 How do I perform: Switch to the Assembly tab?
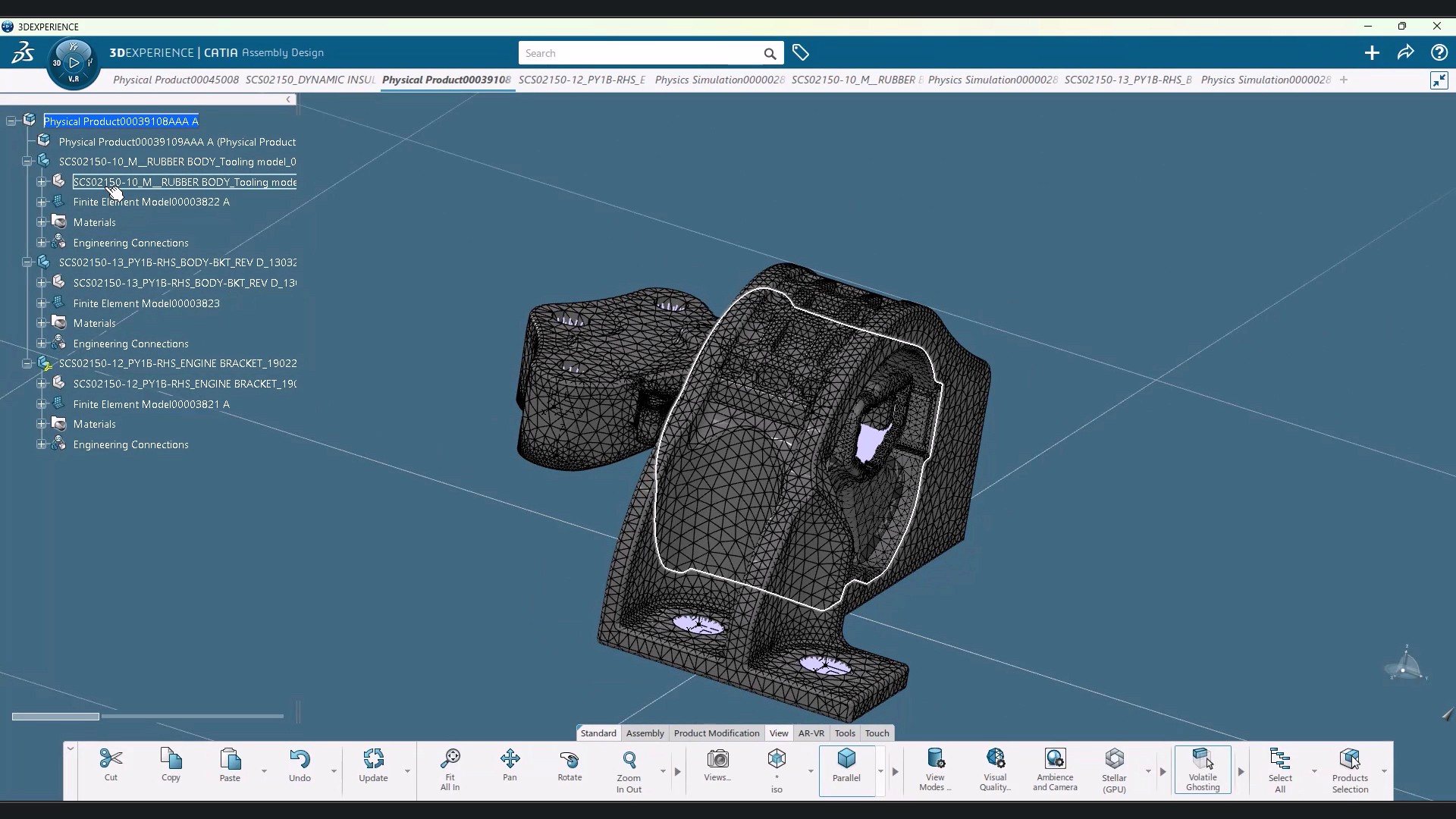645,733
